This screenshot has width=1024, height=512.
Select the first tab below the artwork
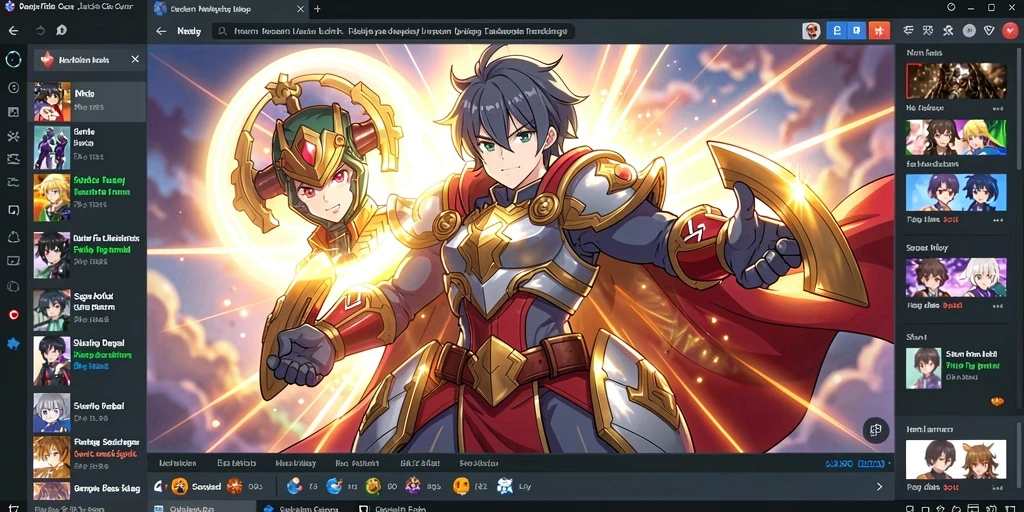tap(178, 463)
